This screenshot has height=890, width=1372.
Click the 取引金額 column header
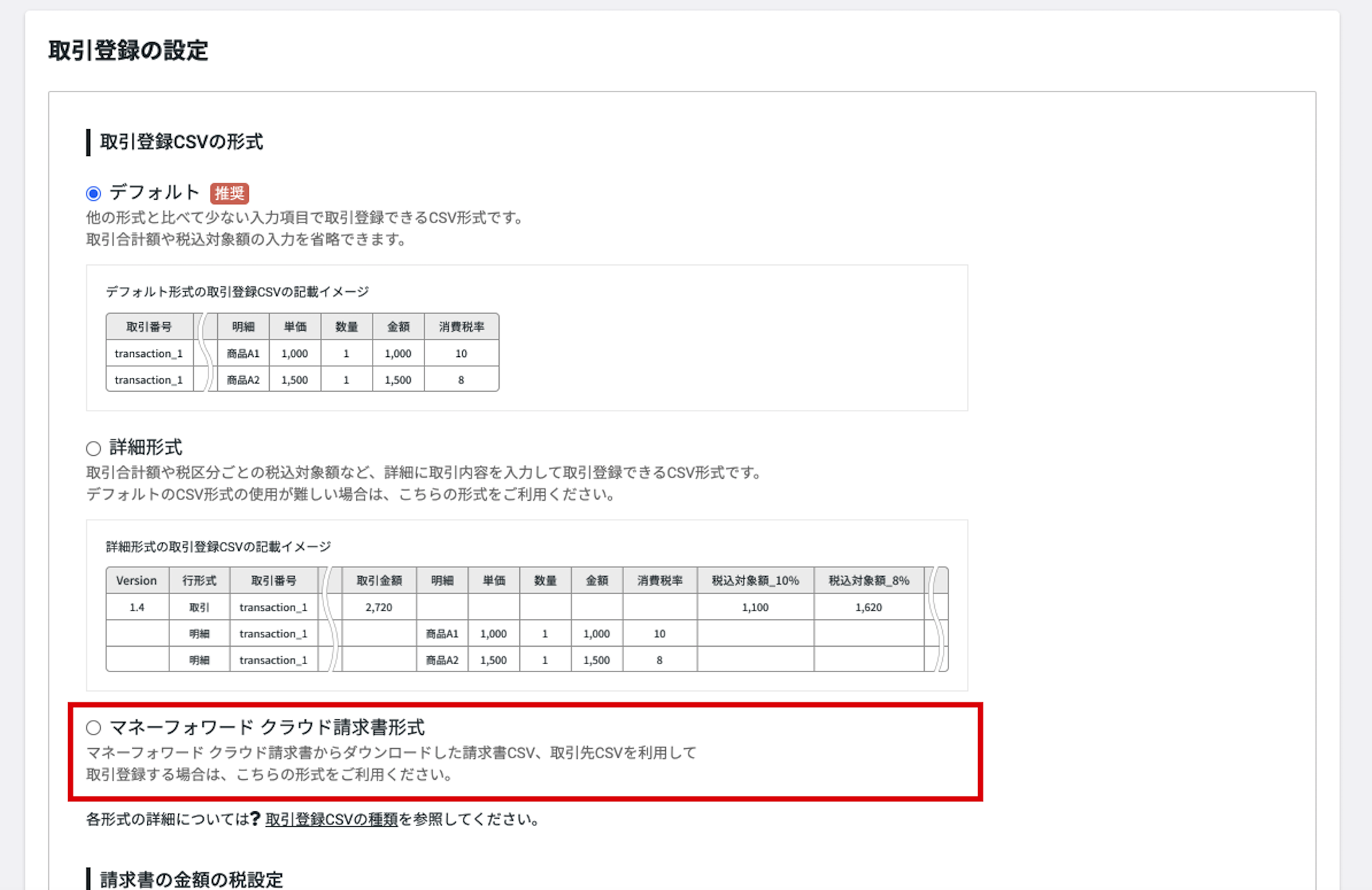tap(379, 580)
